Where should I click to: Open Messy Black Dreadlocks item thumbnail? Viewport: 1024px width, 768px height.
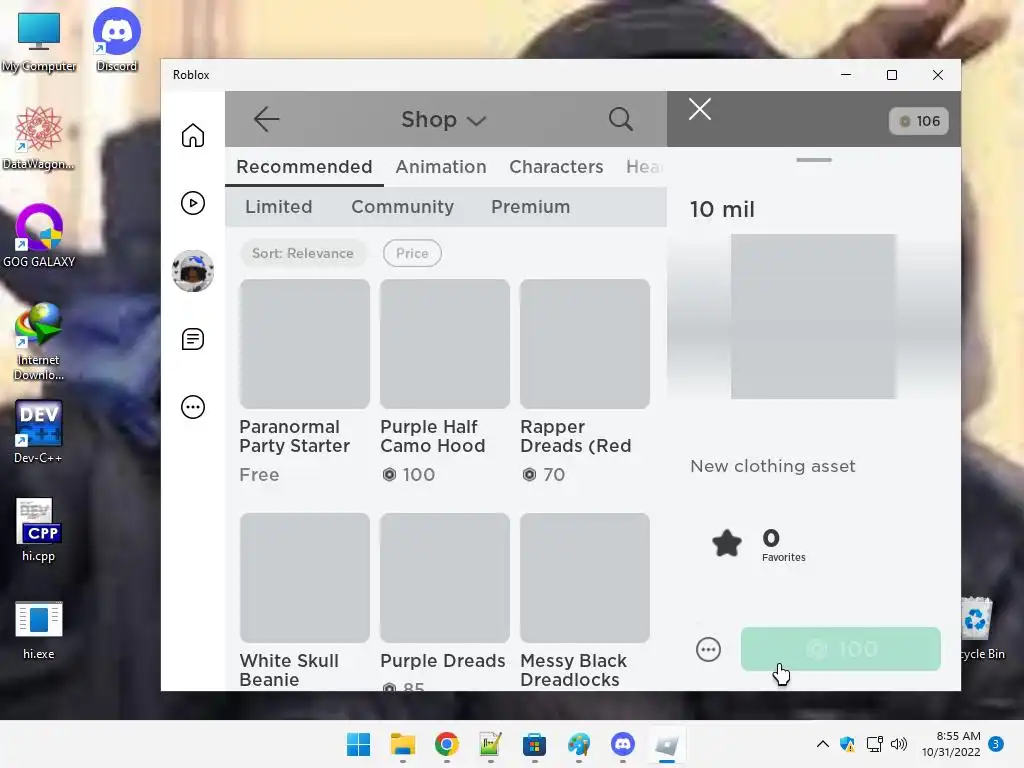coord(584,577)
